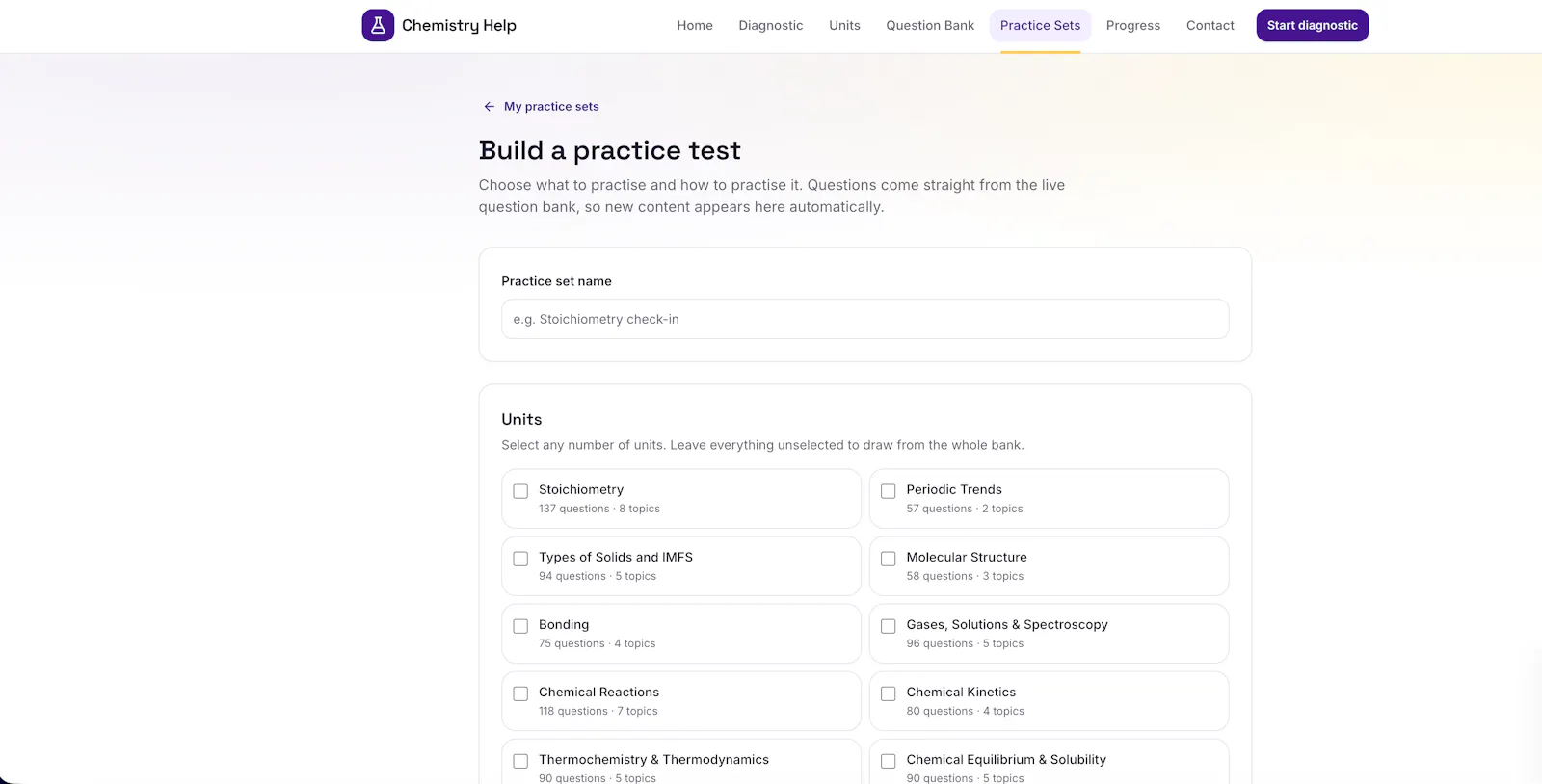Select the Types of Solids and IMFS checkbox
This screenshot has width=1542, height=784.
(x=520, y=559)
